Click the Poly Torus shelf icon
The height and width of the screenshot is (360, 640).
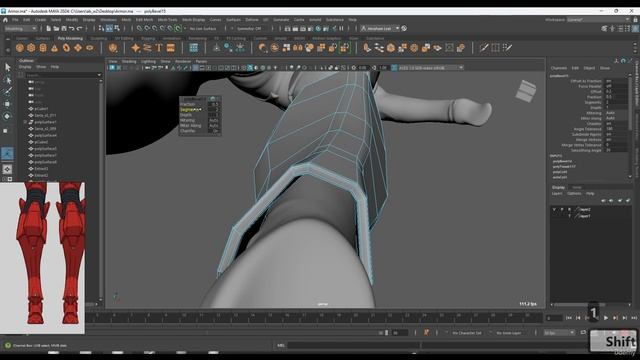(x=66, y=48)
